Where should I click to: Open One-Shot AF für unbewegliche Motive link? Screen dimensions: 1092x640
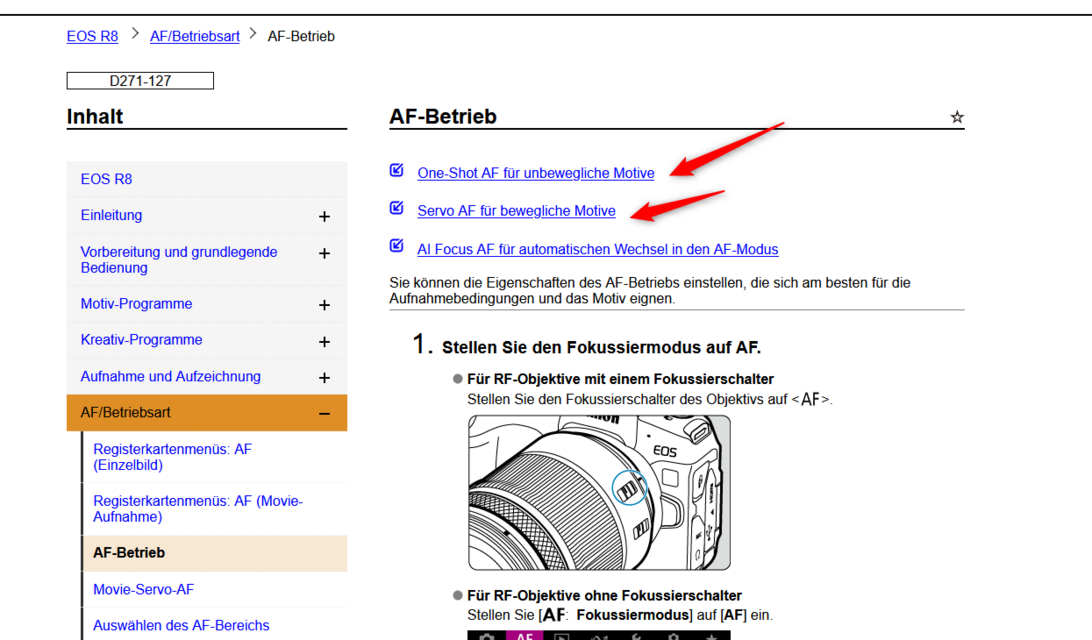tap(535, 173)
